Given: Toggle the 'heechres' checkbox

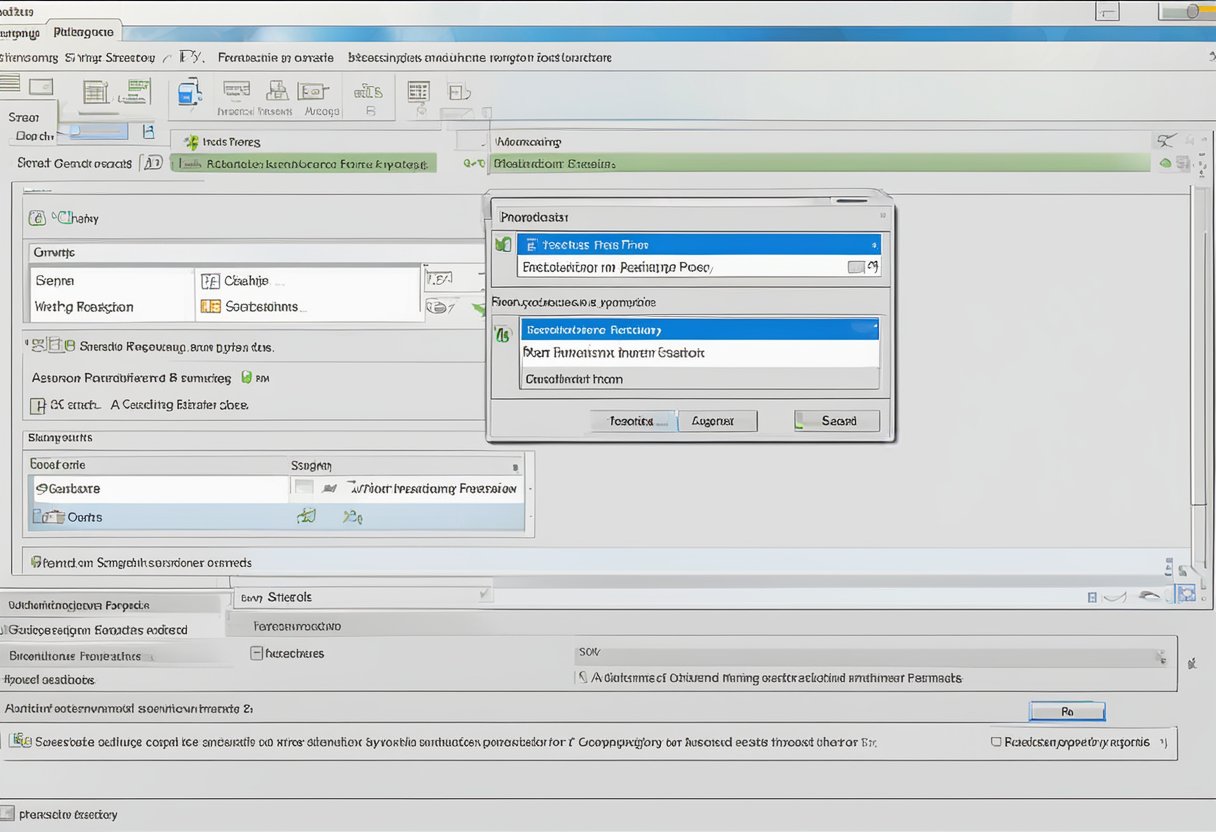Looking at the screenshot, I should (256, 653).
